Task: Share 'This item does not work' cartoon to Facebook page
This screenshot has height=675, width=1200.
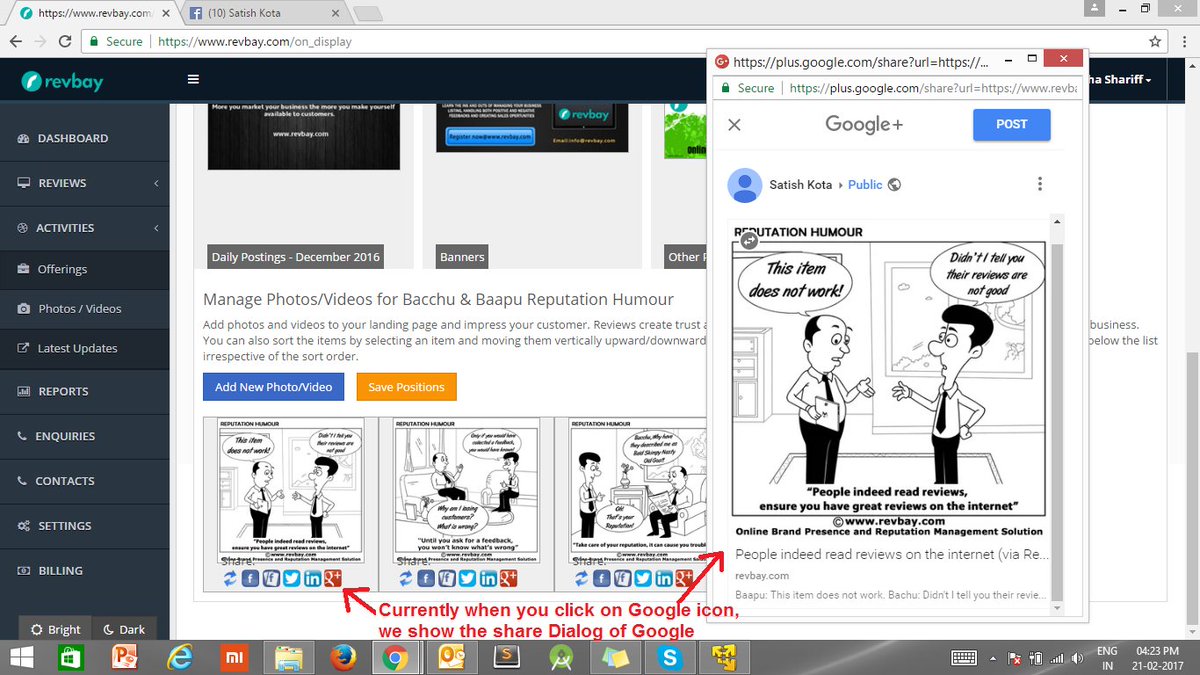Action: (270, 578)
